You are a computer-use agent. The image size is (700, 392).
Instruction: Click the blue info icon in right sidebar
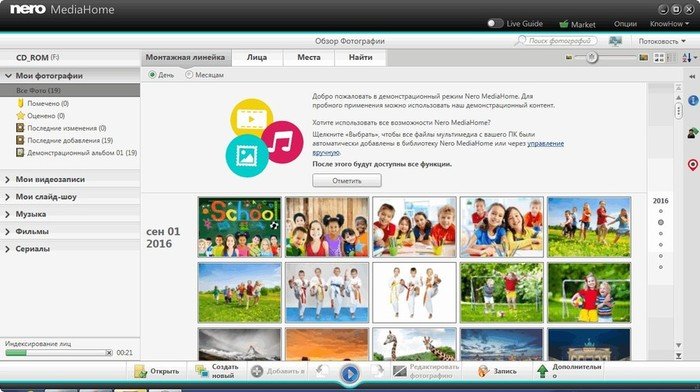(x=692, y=100)
